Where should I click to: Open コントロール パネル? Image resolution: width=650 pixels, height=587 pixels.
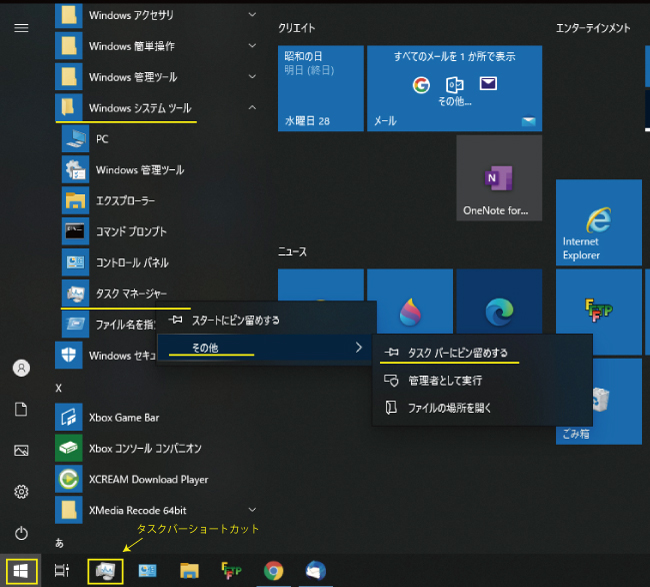[x=162, y=263]
